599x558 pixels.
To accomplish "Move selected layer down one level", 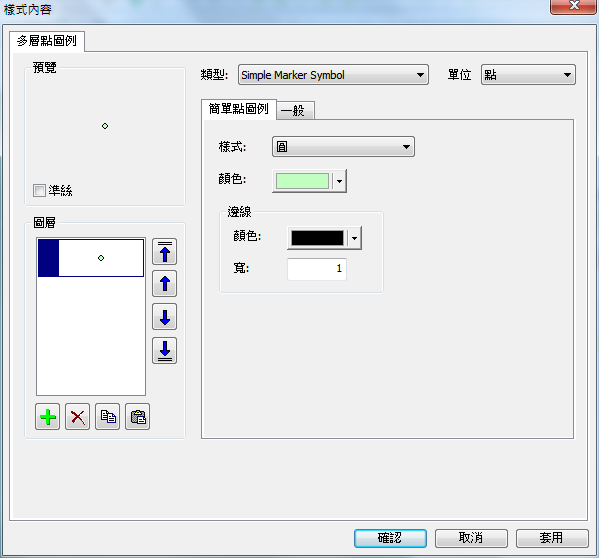I will tap(164, 317).
